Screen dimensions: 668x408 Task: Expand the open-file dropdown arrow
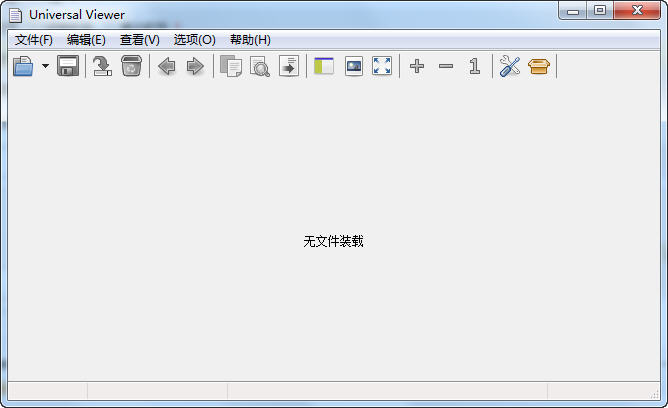pos(45,66)
